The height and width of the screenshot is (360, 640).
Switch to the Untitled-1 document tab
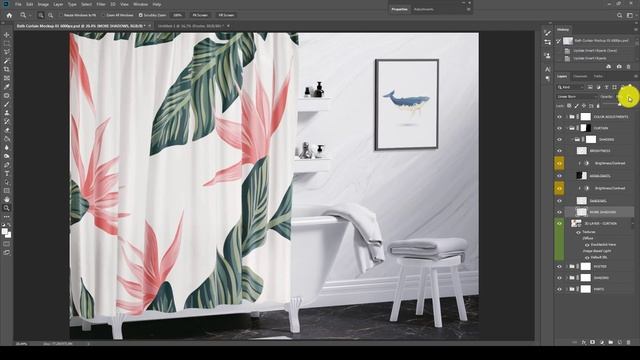coord(191,26)
